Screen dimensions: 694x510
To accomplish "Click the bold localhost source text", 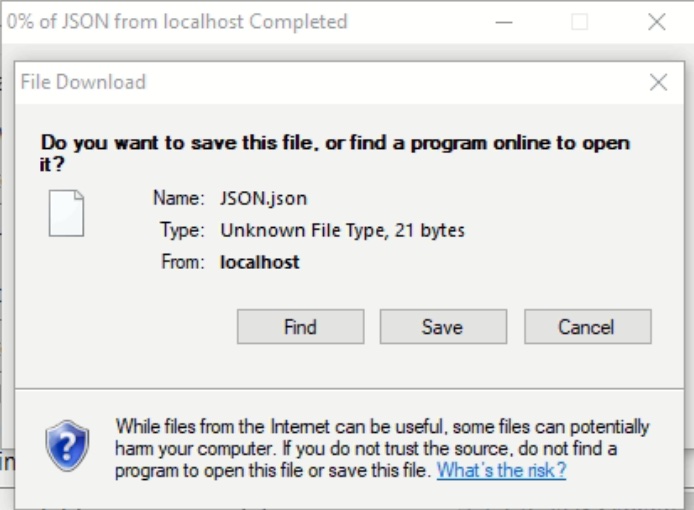I will (x=260, y=262).
